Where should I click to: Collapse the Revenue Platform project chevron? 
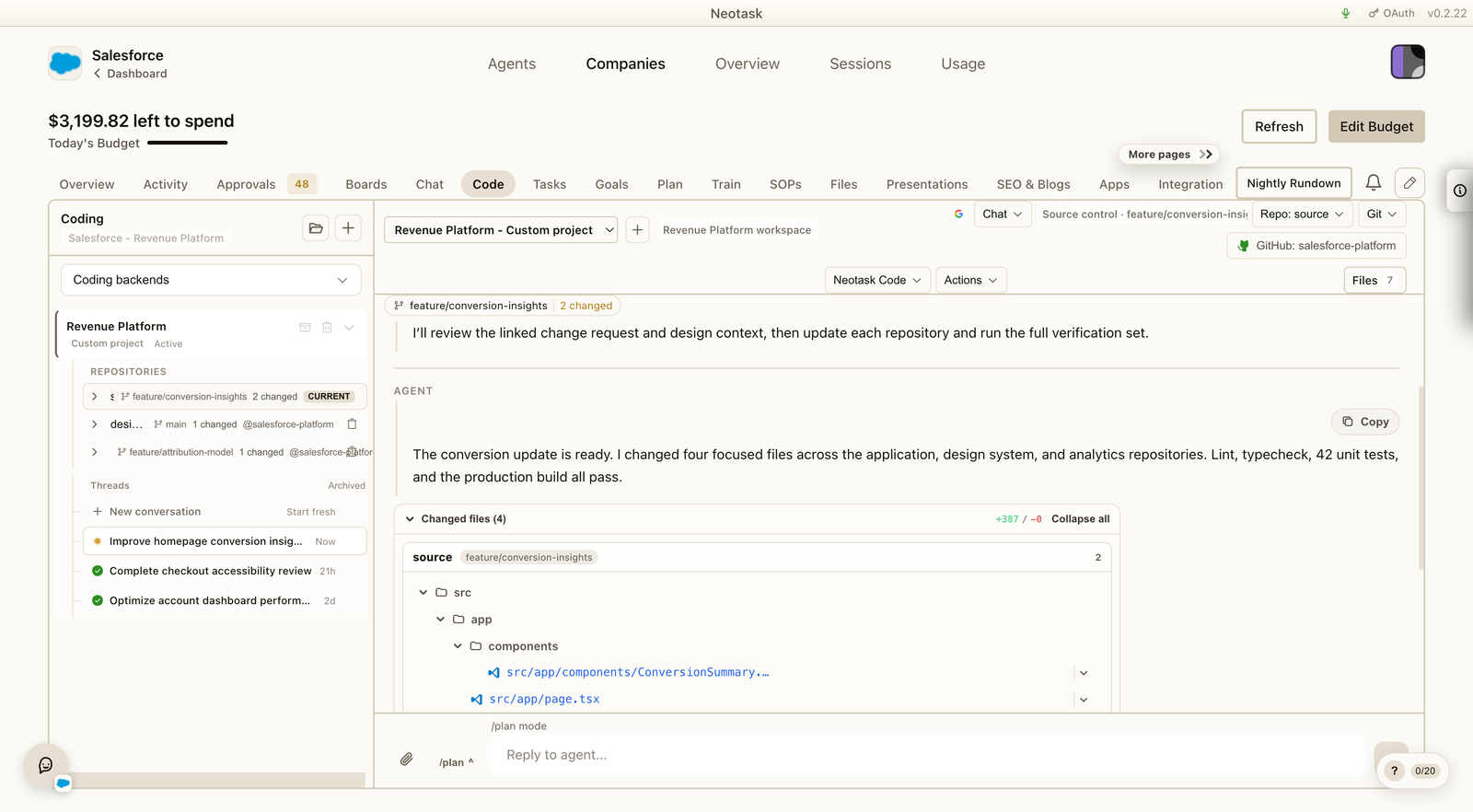coord(349,327)
